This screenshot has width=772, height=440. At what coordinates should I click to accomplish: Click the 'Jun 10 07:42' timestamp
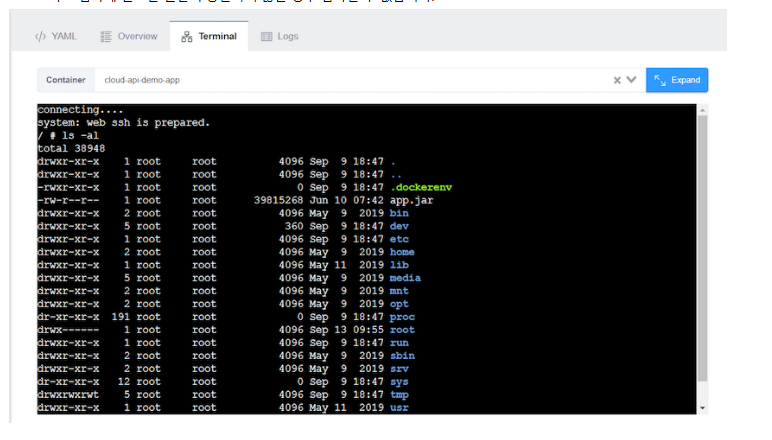tap(347, 200)
